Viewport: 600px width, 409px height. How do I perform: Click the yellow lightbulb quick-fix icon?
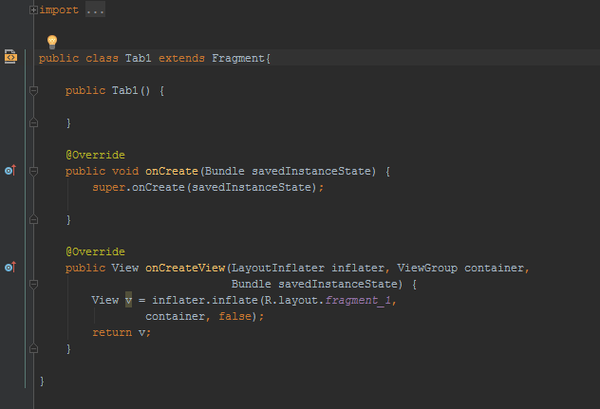click(52, 41)
